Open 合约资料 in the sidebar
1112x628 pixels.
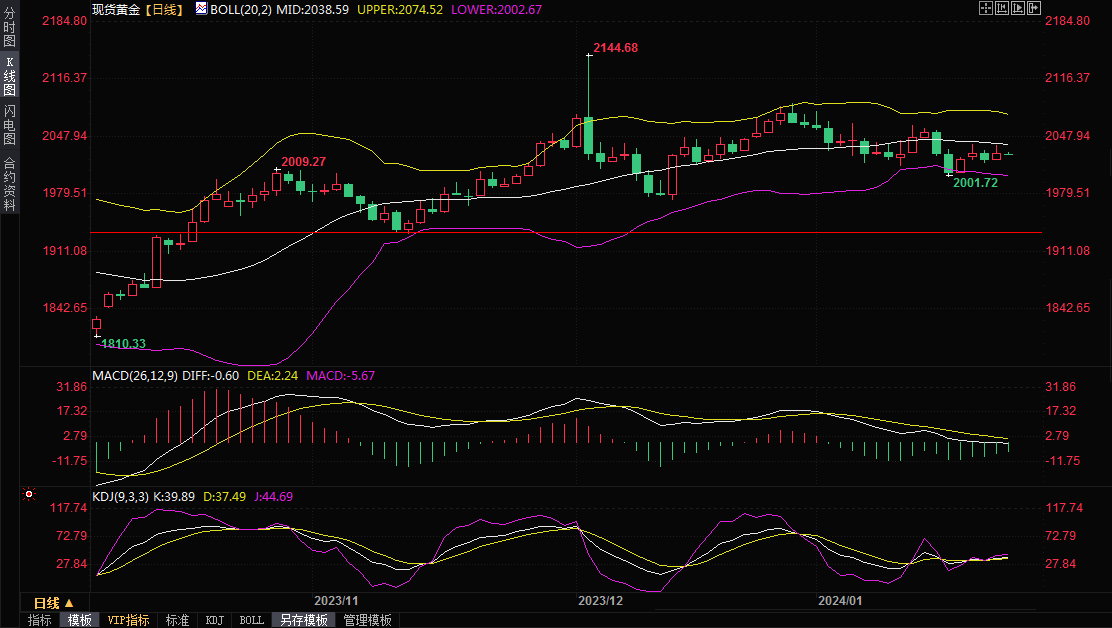(9, 183)
